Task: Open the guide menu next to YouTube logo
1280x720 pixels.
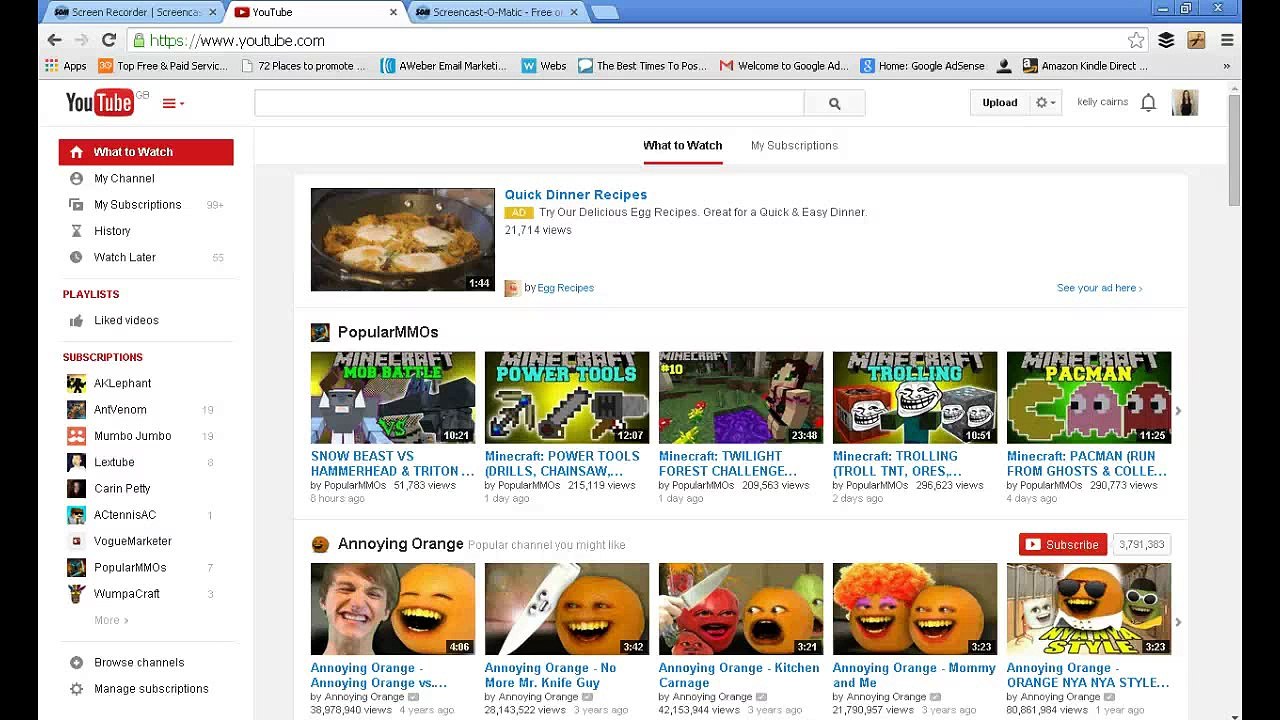Action: point(173,103)
